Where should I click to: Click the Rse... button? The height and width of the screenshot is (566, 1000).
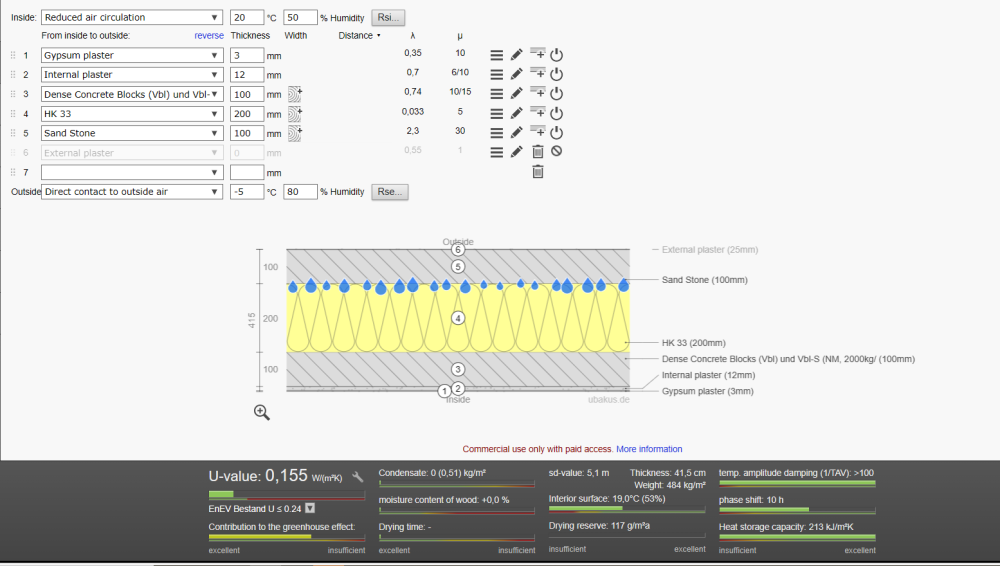click(390, 191)
